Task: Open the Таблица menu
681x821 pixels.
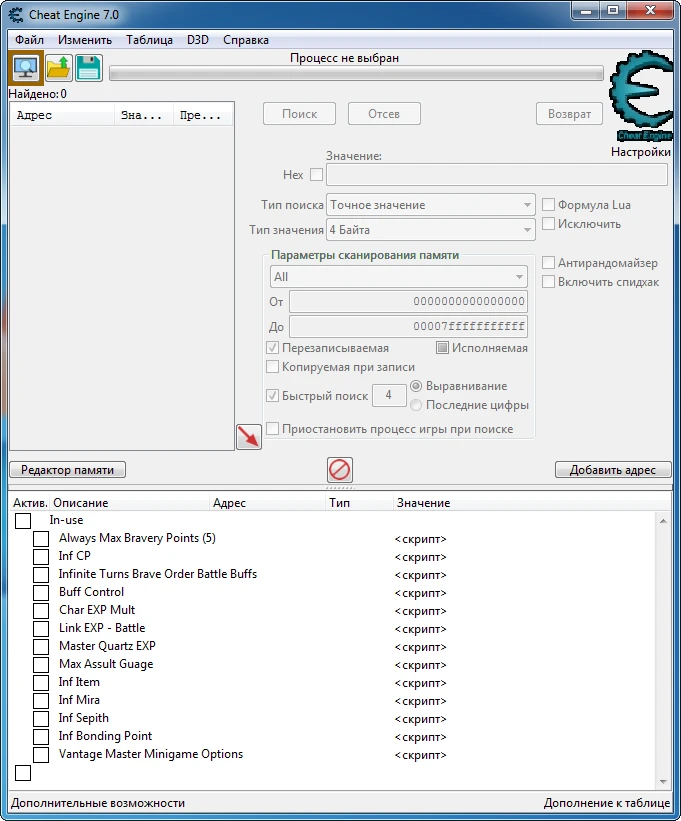Action: 149,40
